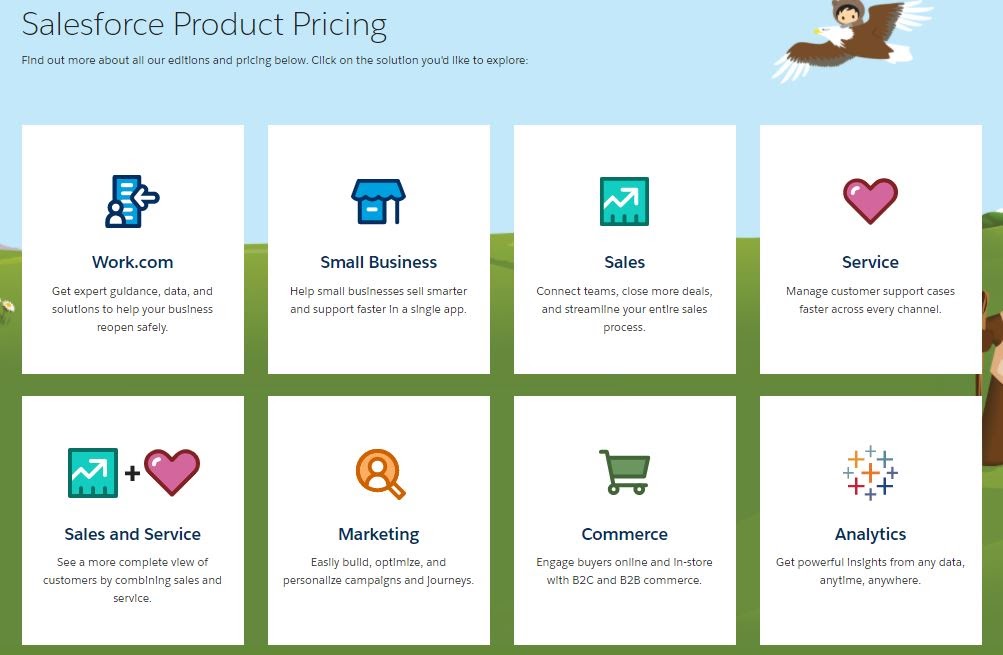Click the Sales and Service combined icon
The image size is (1003, 655).
click(x=133, y=472)
